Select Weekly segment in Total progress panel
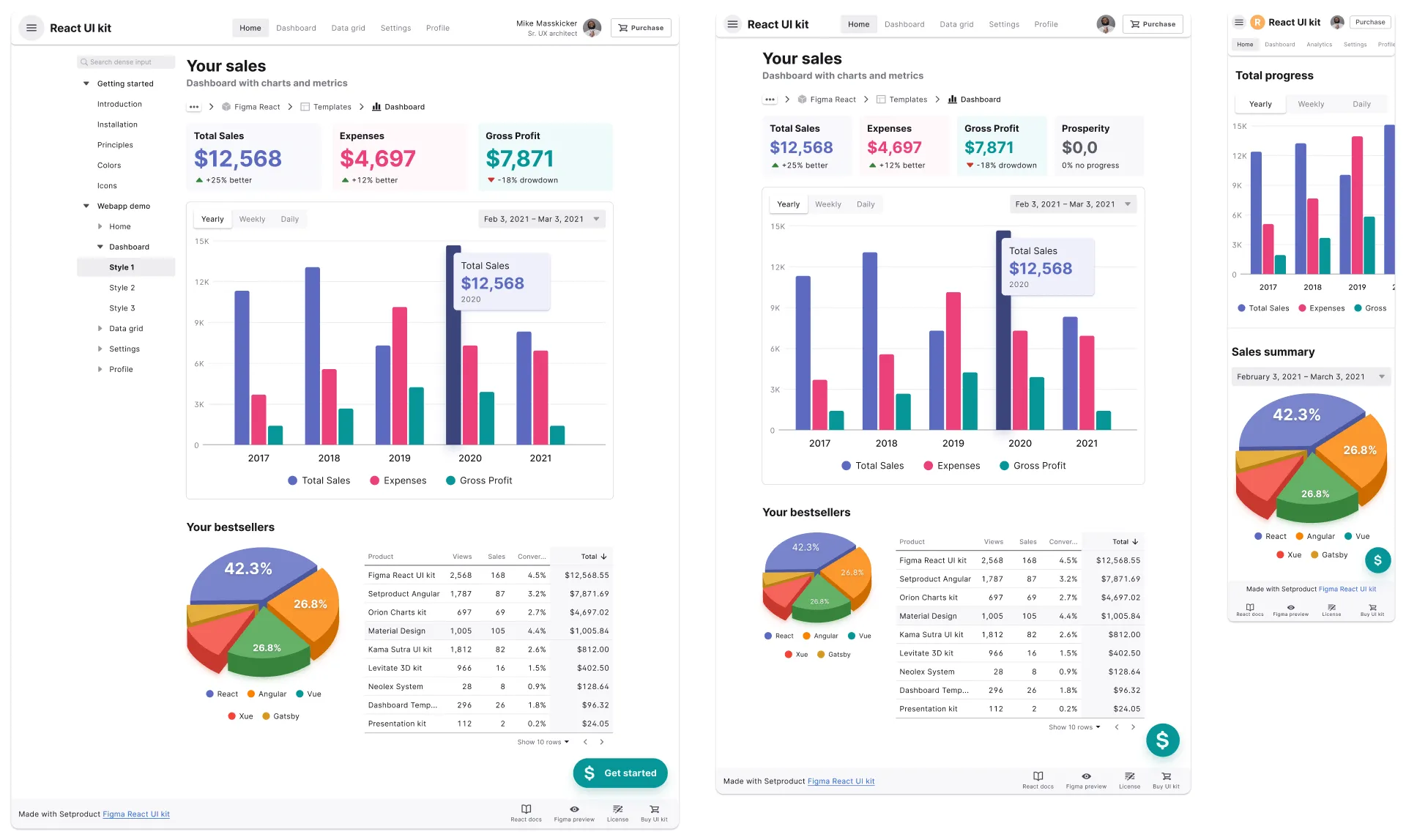 point(1311,104)
